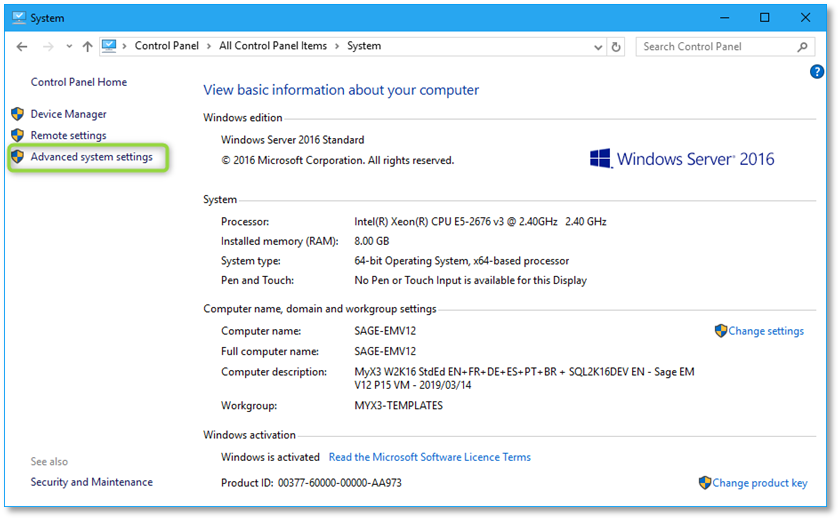Go up one level with Up arrow

click(87, 47)
